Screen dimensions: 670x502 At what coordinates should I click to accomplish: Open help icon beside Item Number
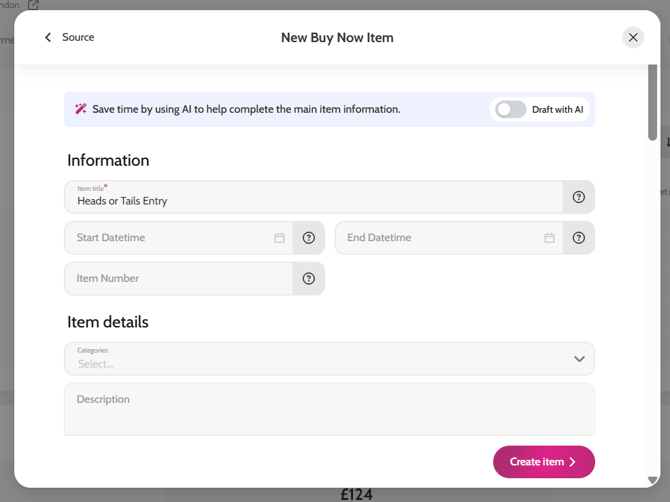click(x=309, y=279)
